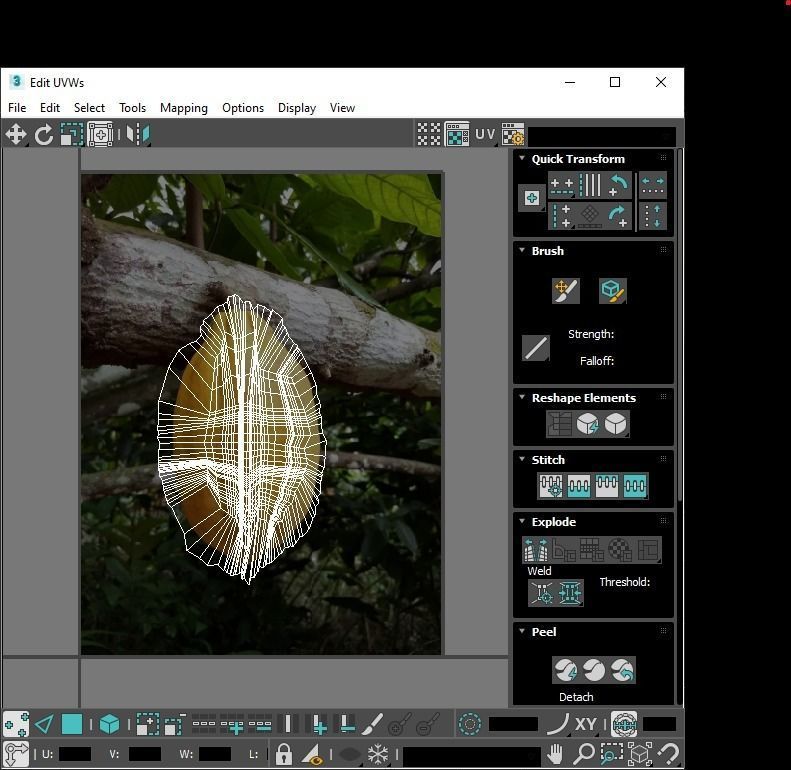Toggle show map background display icon
The height and width of the screenshot is (770, 791).
point(457,134)
